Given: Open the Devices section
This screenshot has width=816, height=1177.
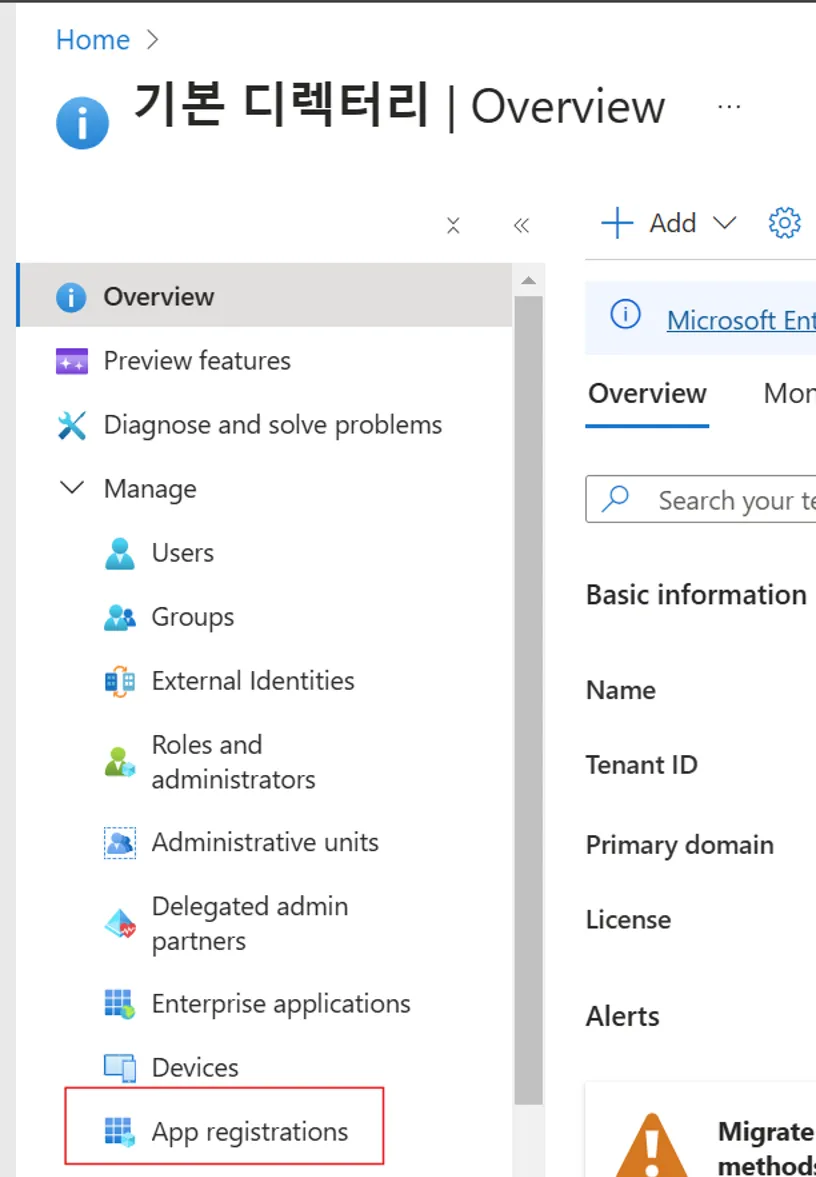Looking at the screenshot, I should pos(194,1068).
